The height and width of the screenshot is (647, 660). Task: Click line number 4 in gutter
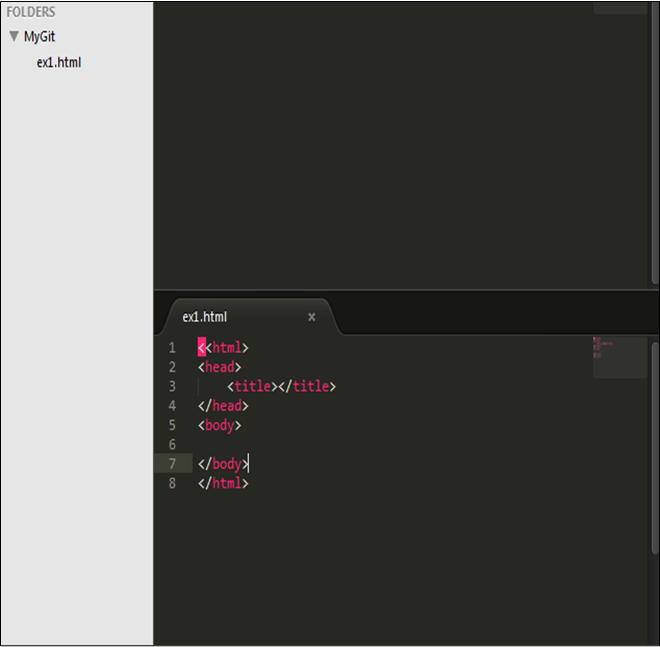tap(172, 406)
